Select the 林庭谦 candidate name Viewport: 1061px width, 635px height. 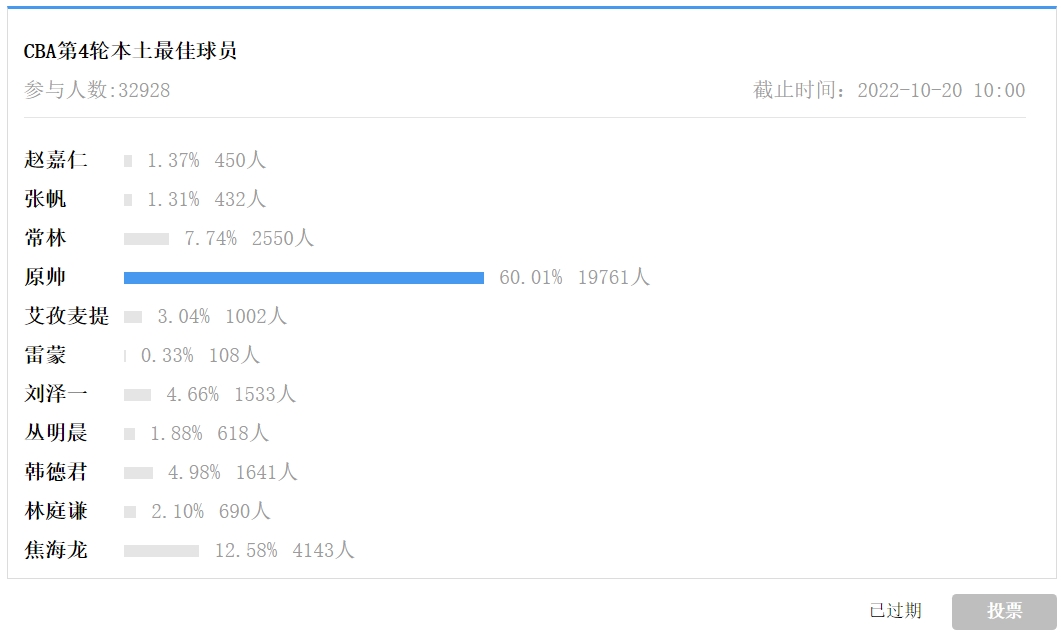55,511
